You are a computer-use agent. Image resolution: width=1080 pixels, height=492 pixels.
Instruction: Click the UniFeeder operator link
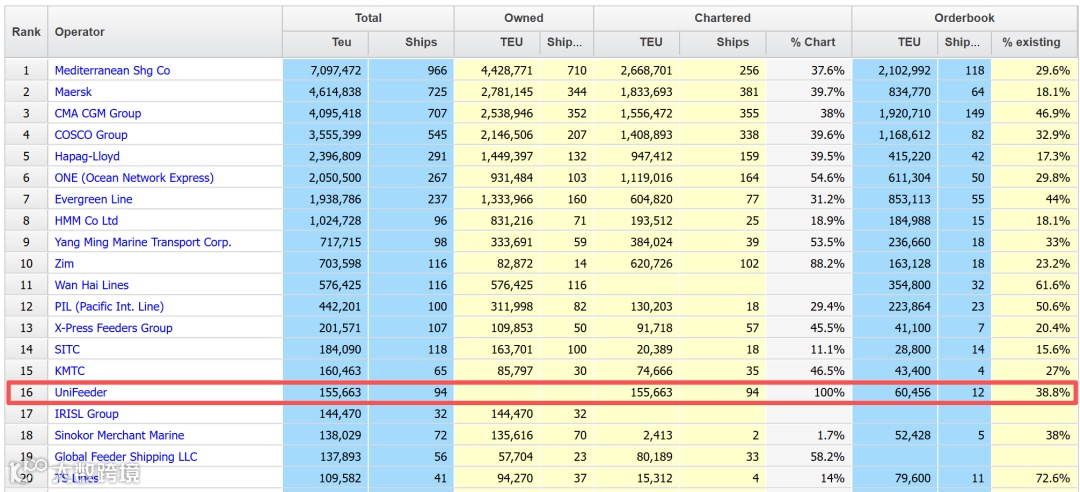pyautogui.click(x=81, y=392)
